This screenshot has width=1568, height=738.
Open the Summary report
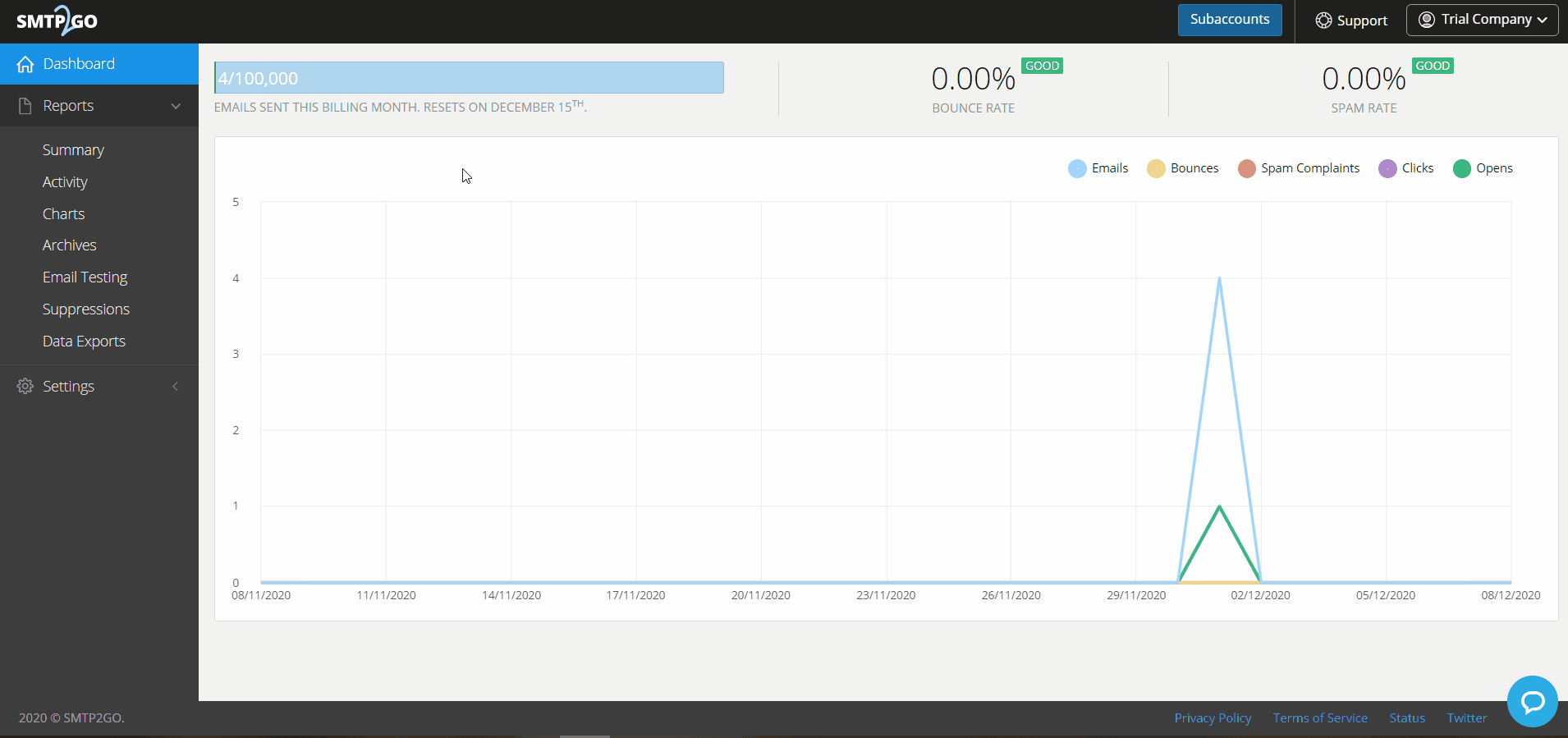(73, 150)
